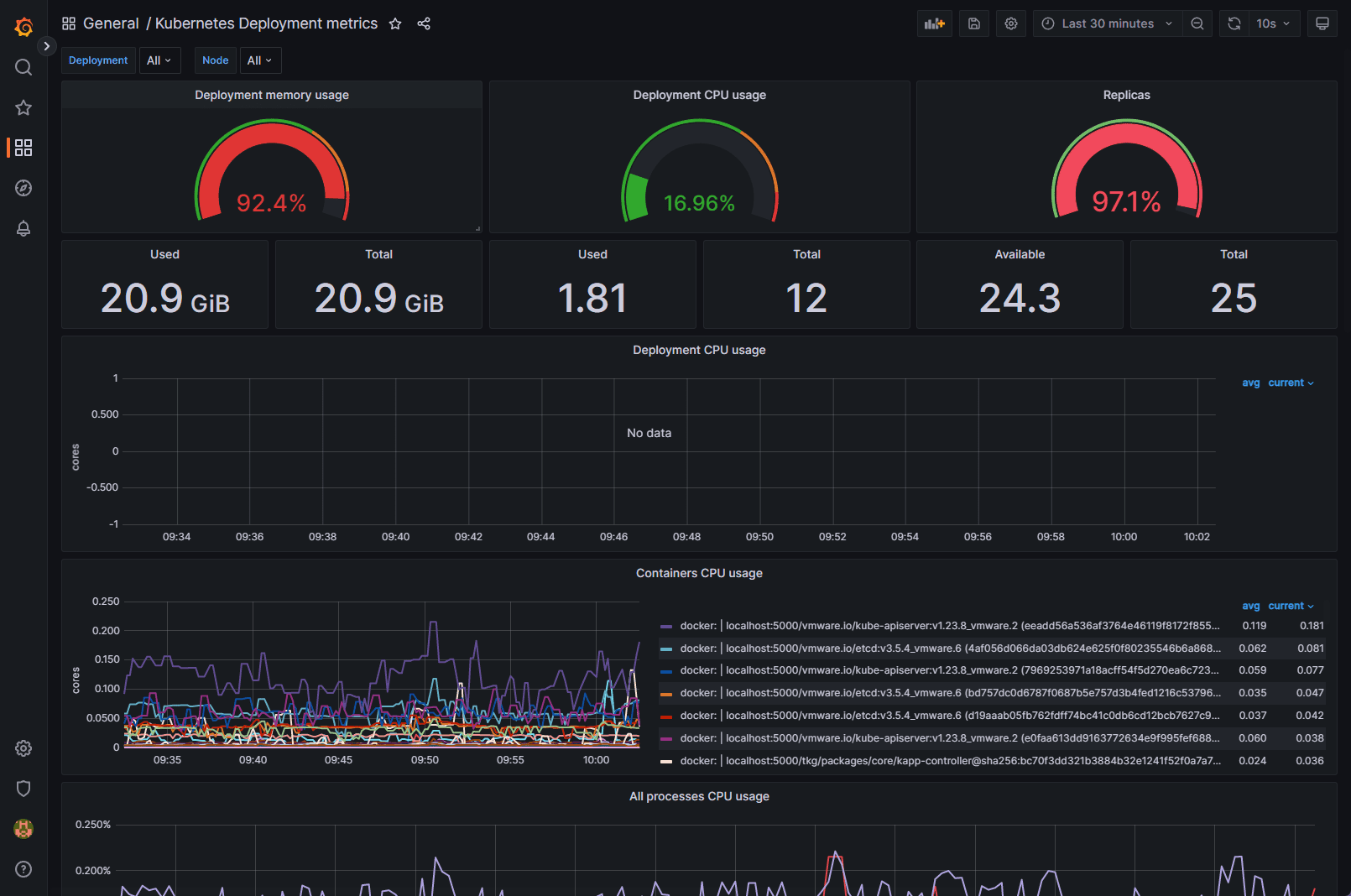The image size is (1351, 896).
Task: Share dashboard using the share icon
Action: click(424, 23)
